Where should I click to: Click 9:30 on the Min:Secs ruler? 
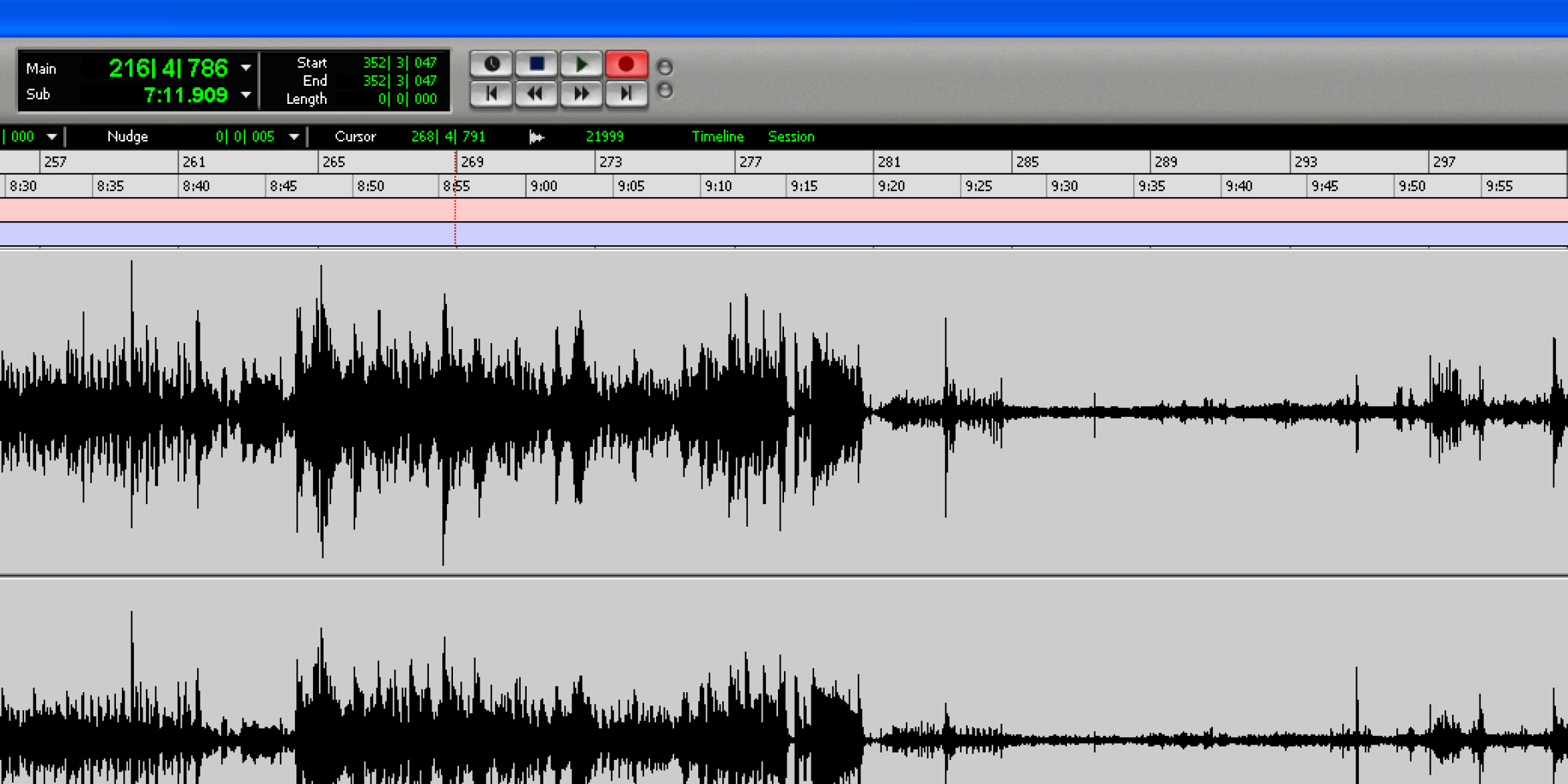(1065, 186)
